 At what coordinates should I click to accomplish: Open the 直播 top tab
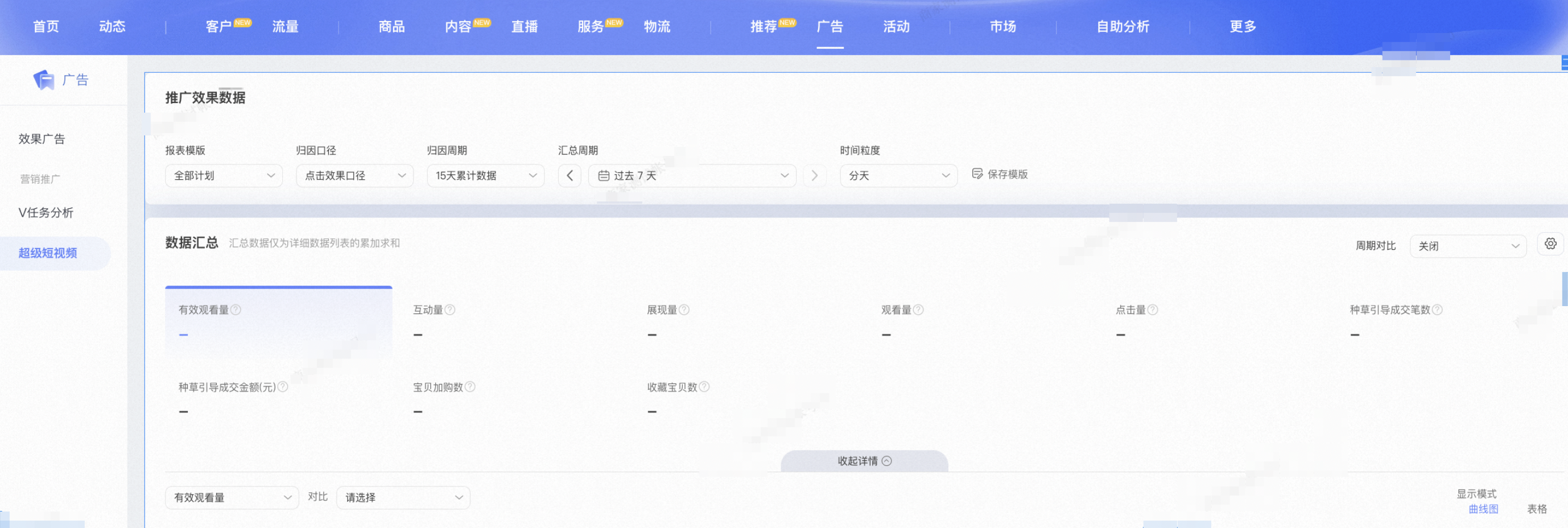524,26
